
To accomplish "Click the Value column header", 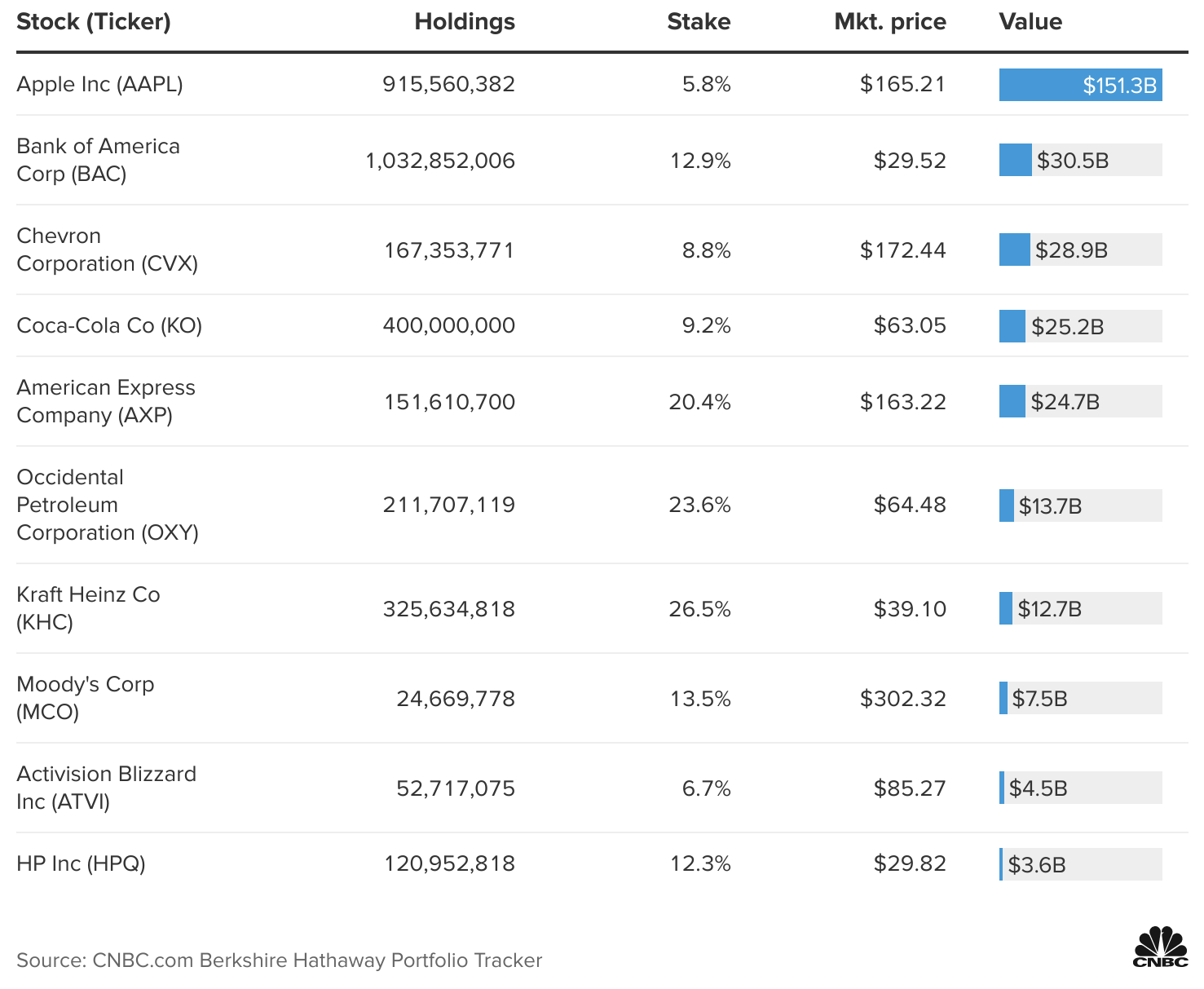I will click(x=1030, y=22).
